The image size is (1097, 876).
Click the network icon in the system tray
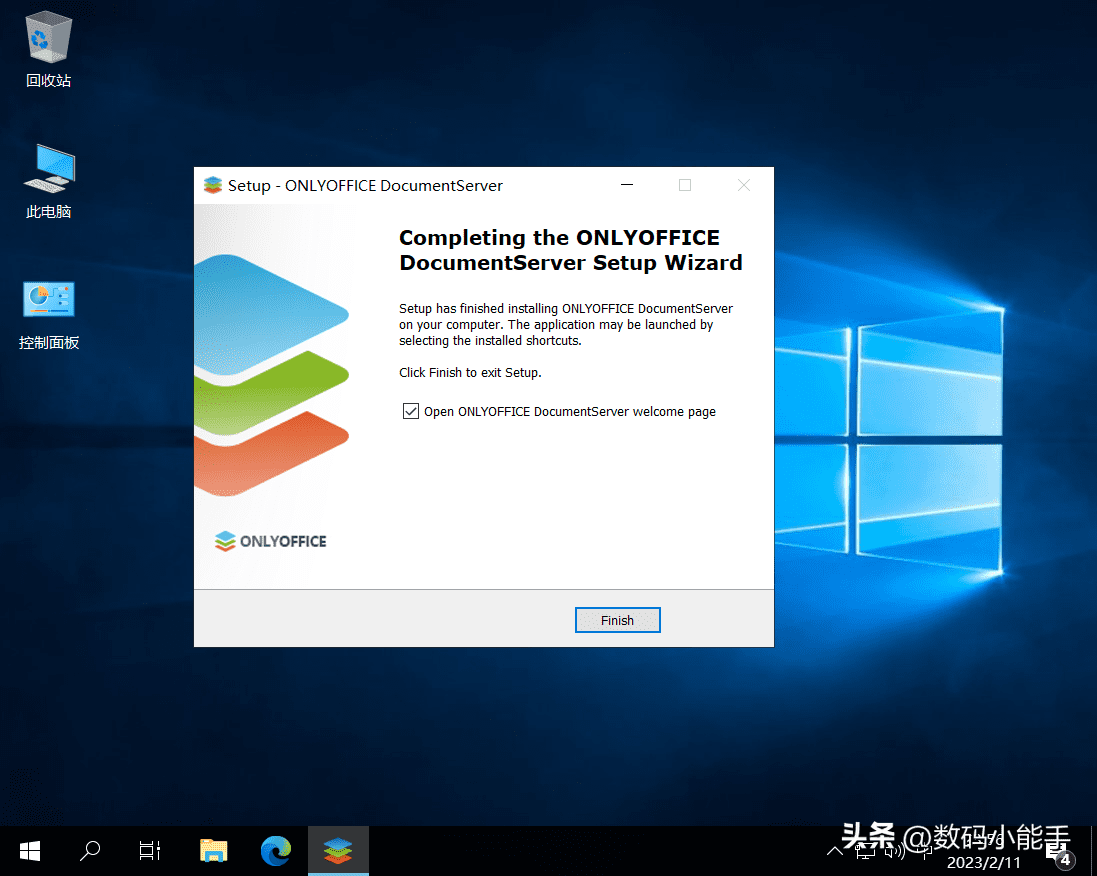[866, 851]
